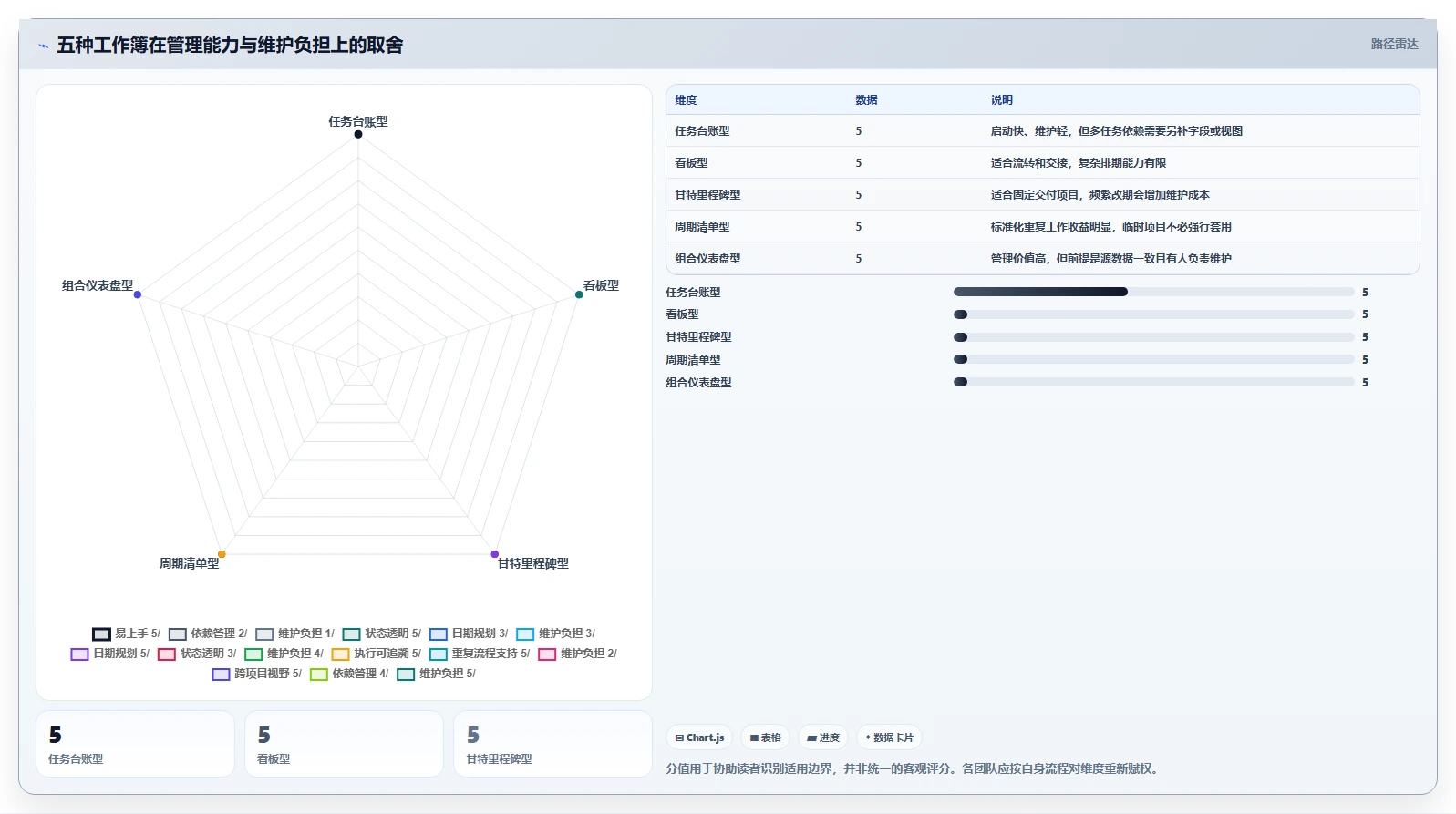The image size is (1456, 814).
Task: Click the 路径雷达 label in header
Action: point(1394,44)
